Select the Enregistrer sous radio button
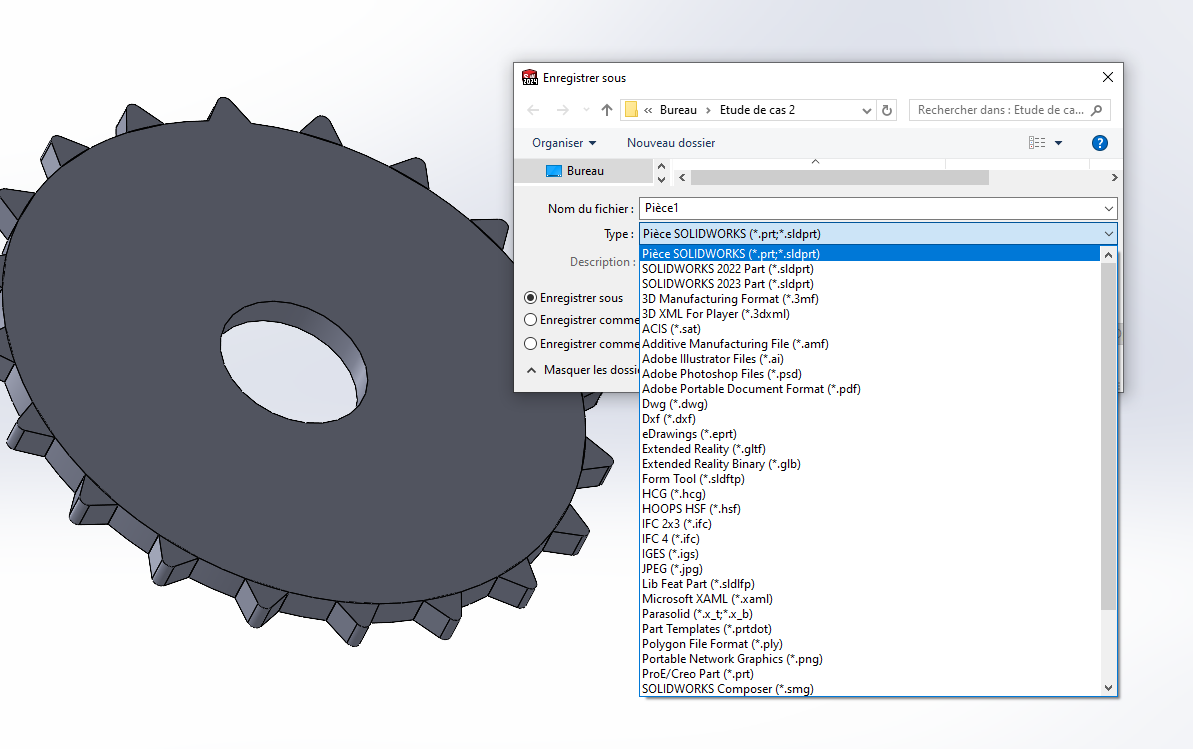Viewport: 1193px width, 749px height. (530, 298)
